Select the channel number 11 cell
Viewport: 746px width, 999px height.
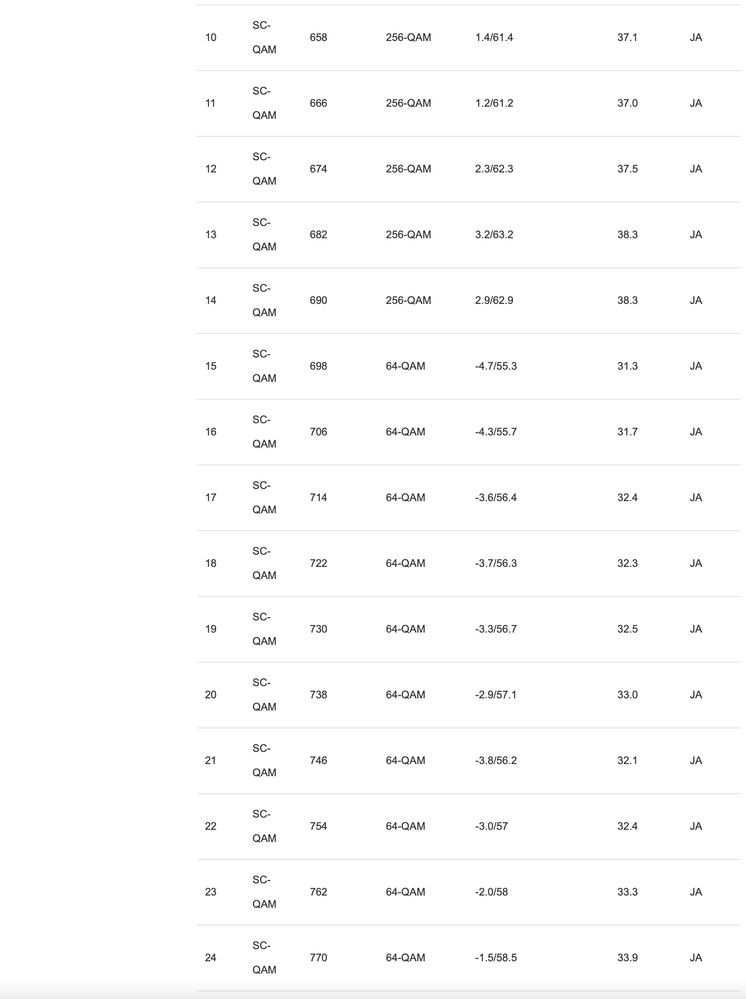(210, 103)
